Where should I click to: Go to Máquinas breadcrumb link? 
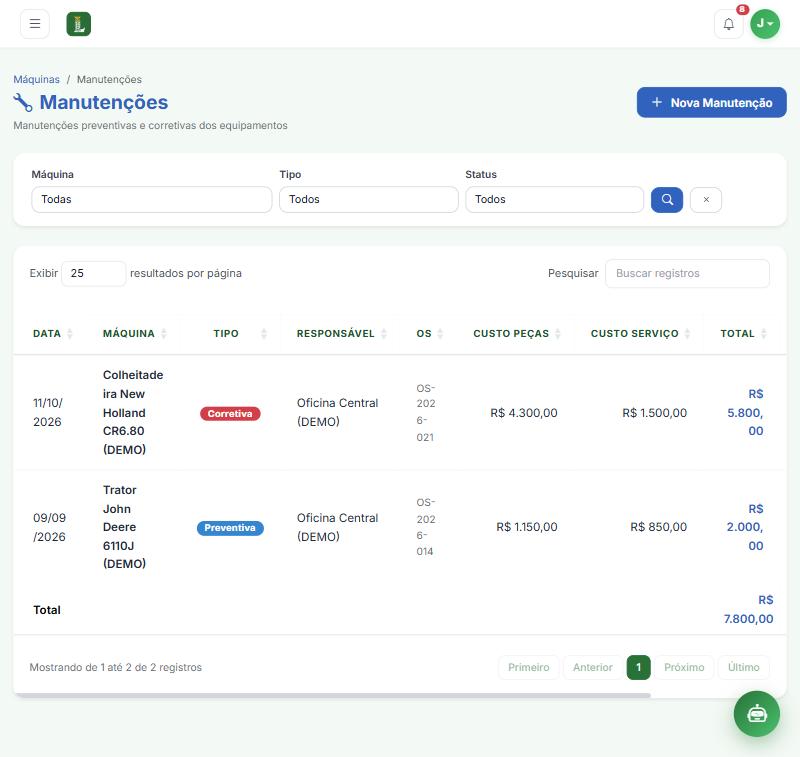36,80
